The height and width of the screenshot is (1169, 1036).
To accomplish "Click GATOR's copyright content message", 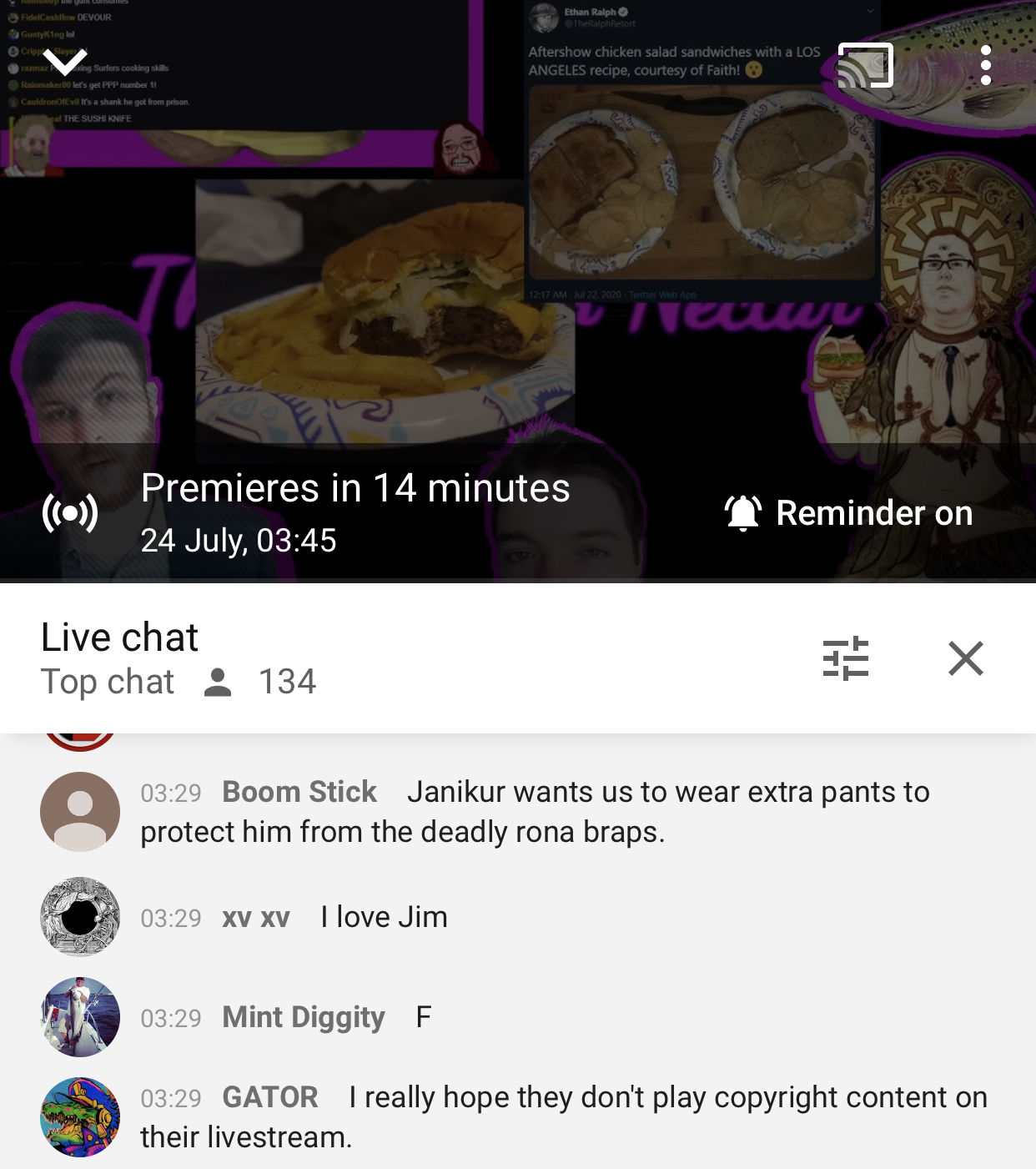I will (564, 1117).
